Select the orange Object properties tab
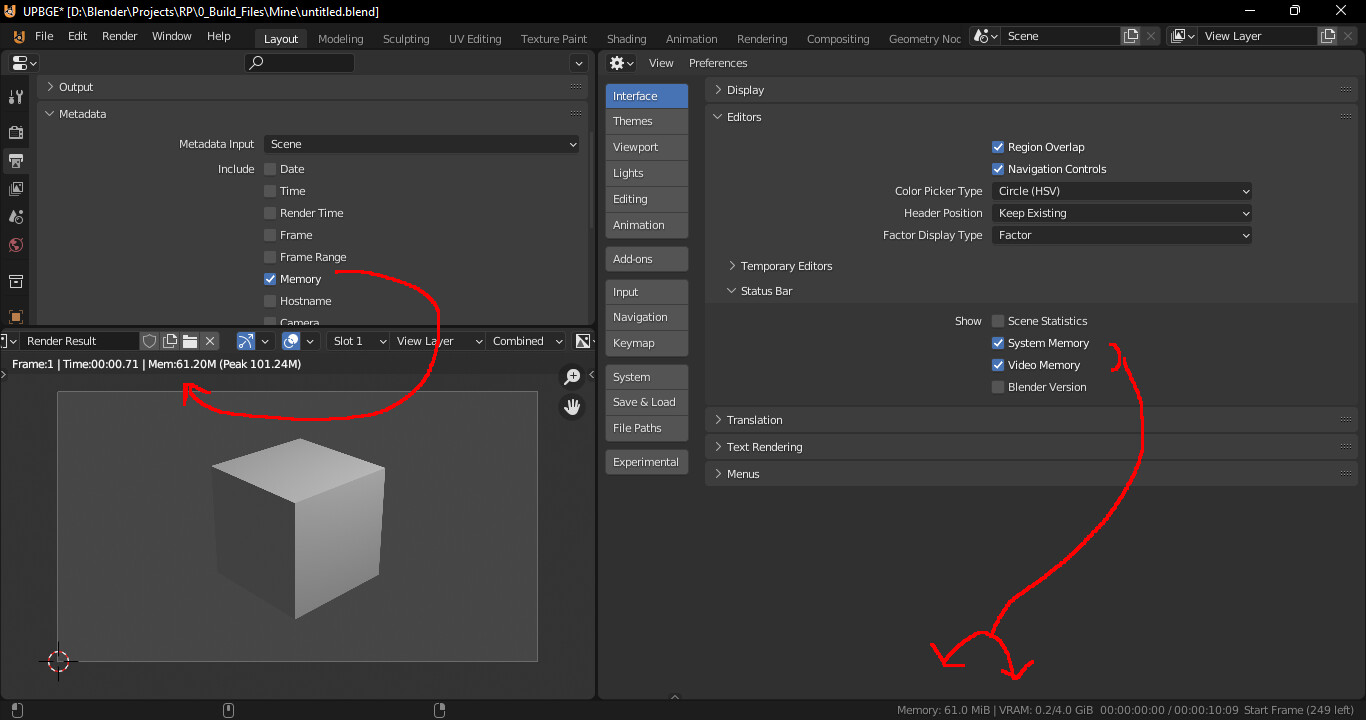This screenshot has width=1366, height=720. [15, 316]
